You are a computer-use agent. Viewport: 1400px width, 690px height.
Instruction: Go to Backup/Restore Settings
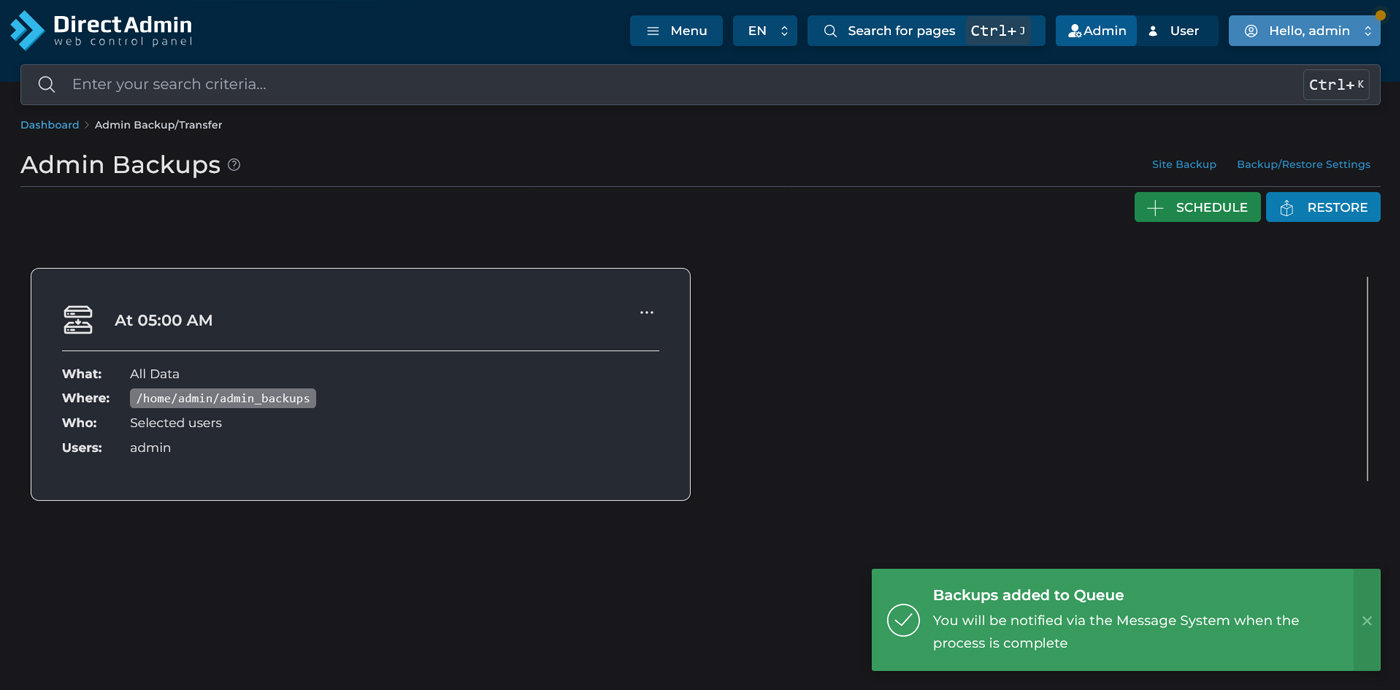click(x=1303, y=164)
